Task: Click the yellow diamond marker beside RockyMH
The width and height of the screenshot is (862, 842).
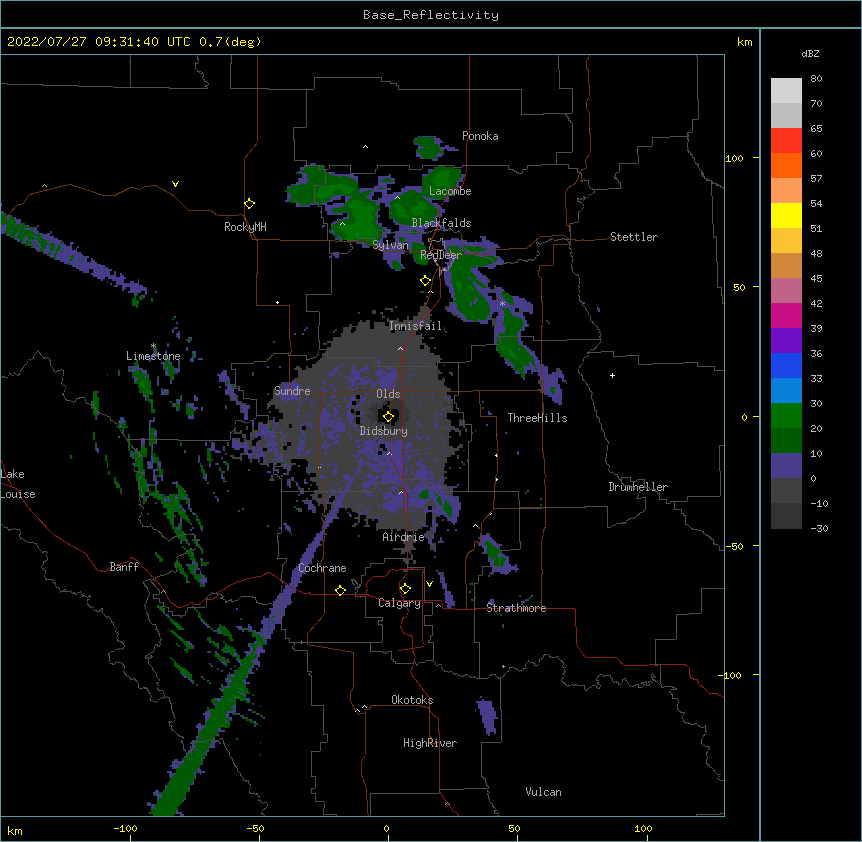Action: click(x=249, y=204)
